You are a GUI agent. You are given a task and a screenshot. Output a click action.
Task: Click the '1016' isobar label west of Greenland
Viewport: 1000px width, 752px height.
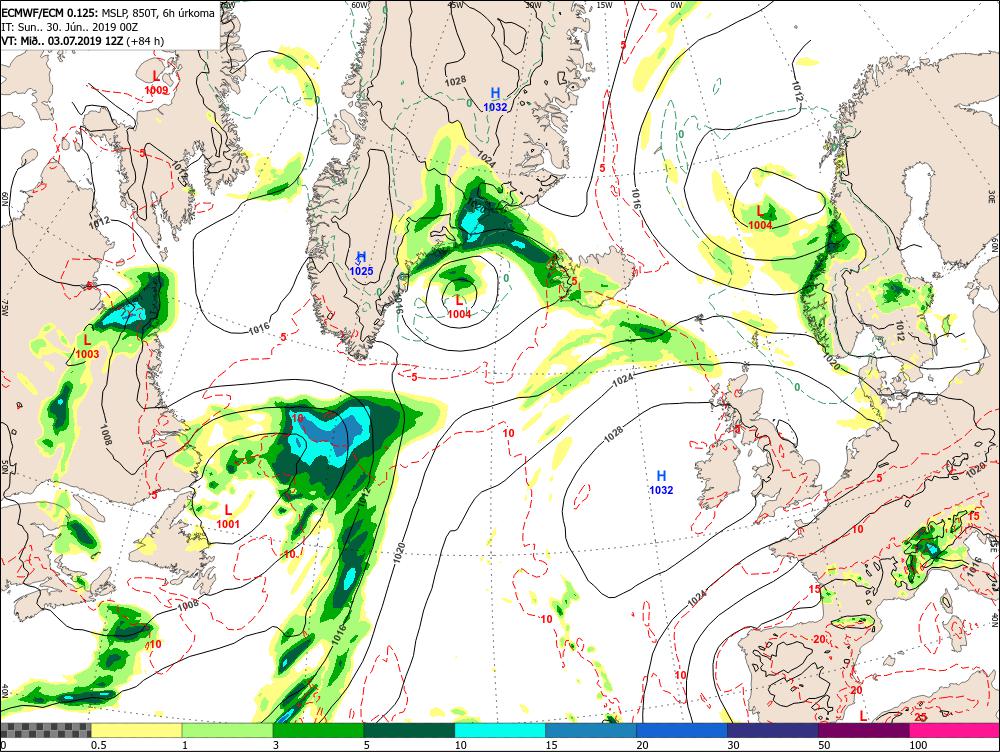point(258,328)
